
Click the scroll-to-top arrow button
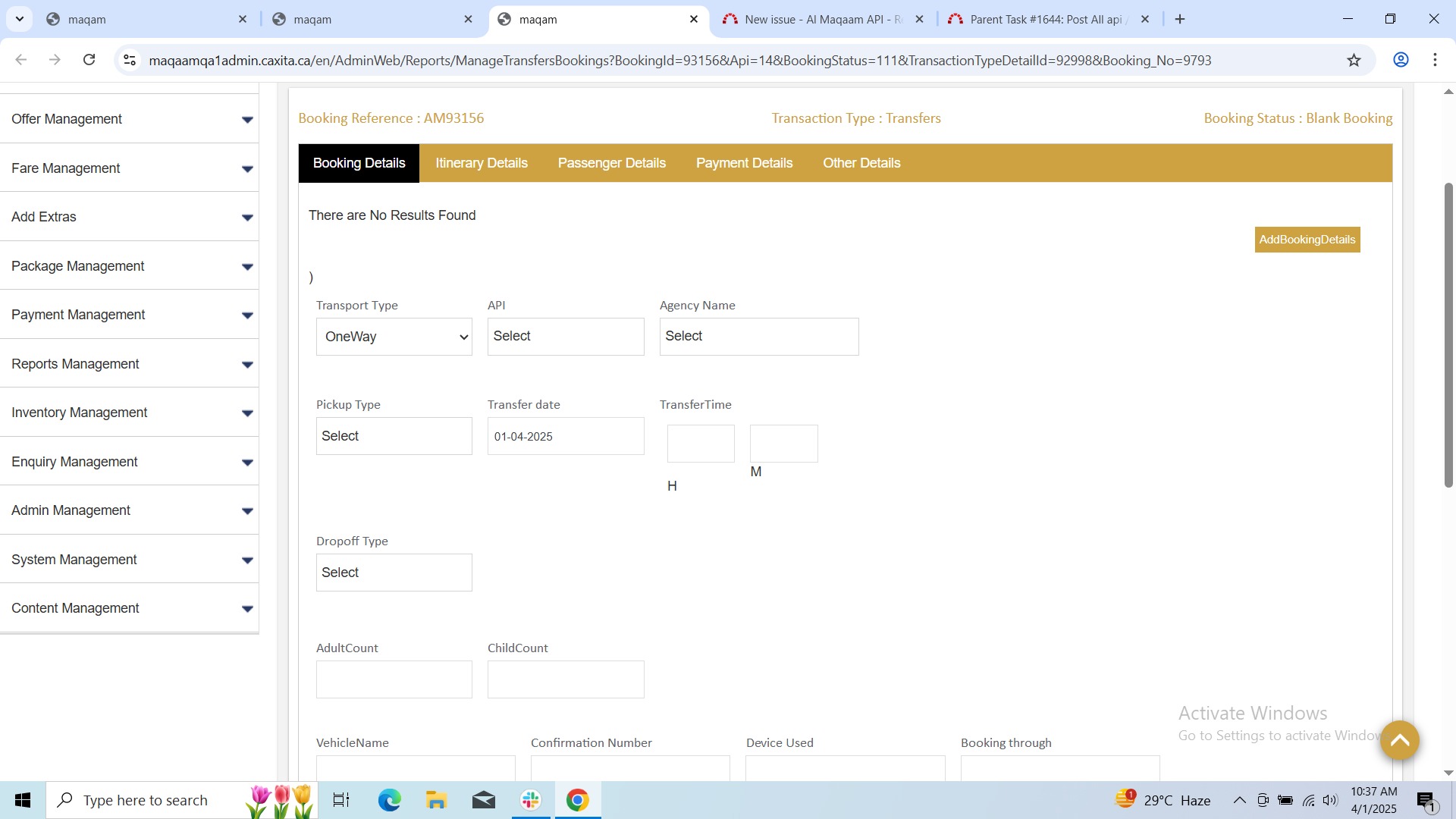(1399, 740)
